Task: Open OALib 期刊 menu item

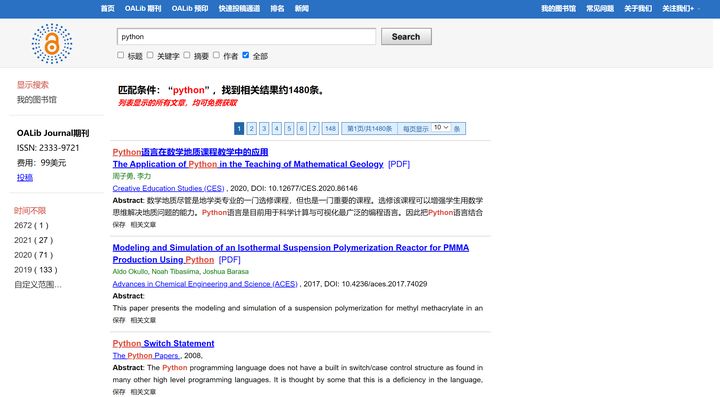Action: tap(143, 8)
